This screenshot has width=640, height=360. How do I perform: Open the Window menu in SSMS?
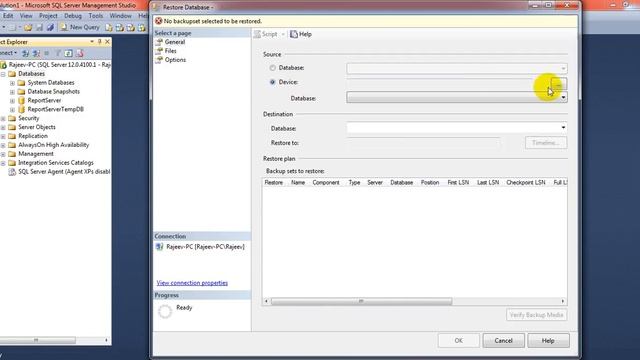tap(120, 16)
